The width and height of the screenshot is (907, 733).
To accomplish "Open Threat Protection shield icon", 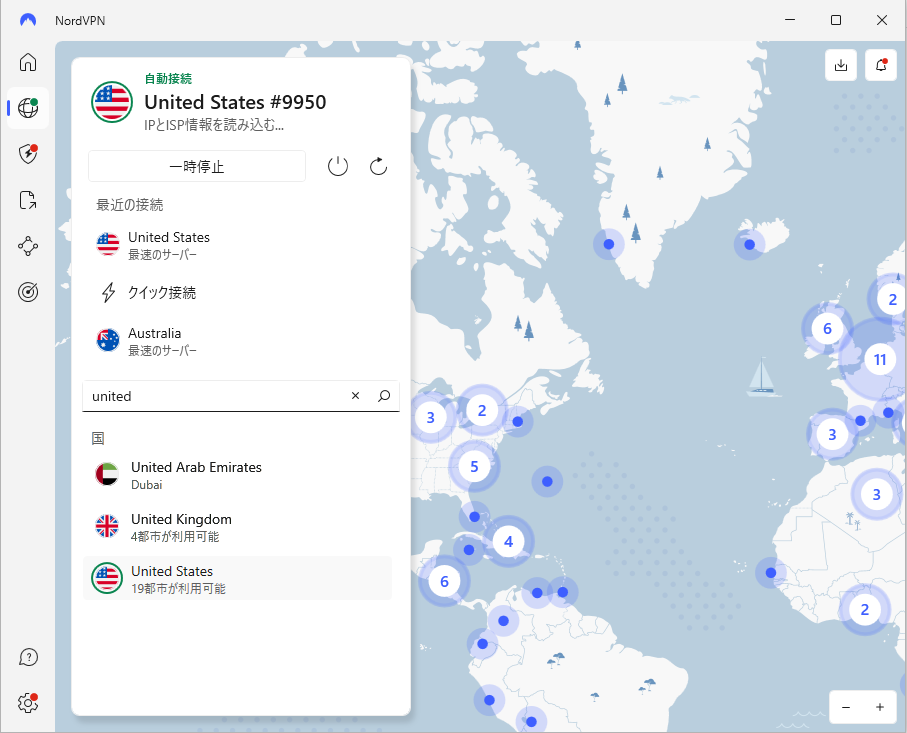I will [28, 154].
